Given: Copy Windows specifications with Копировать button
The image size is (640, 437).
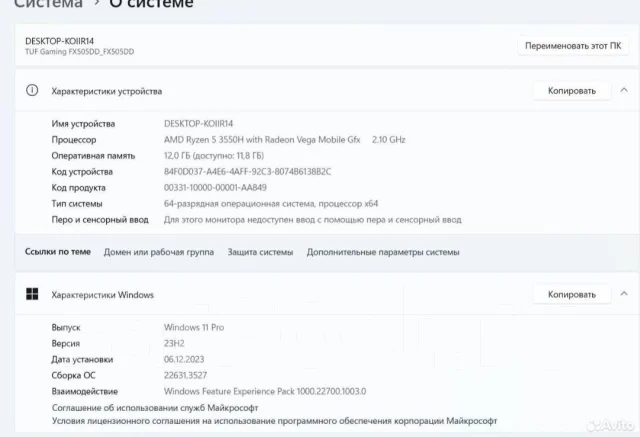Looking at the screenshot, I should [x=572, y=294].
